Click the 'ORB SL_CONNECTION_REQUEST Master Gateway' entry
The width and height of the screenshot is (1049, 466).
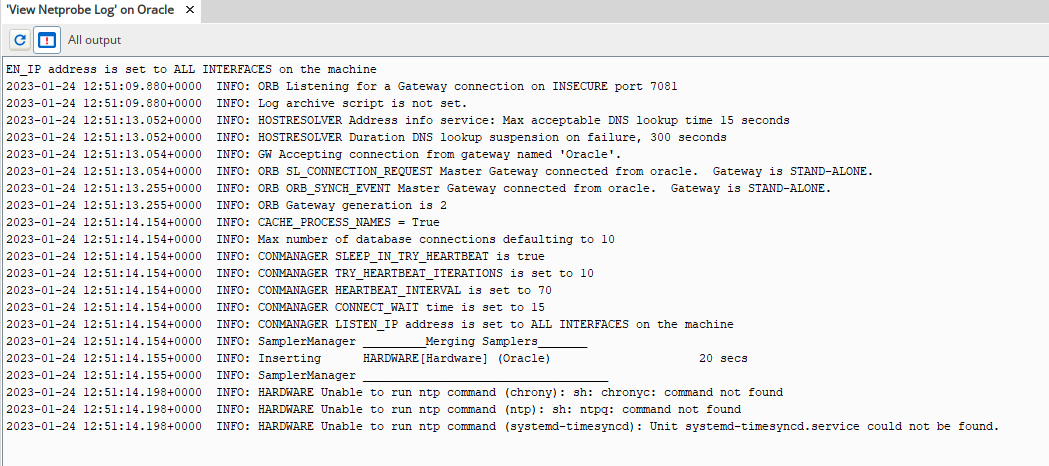pyautogui.click(x=440, y=171)
